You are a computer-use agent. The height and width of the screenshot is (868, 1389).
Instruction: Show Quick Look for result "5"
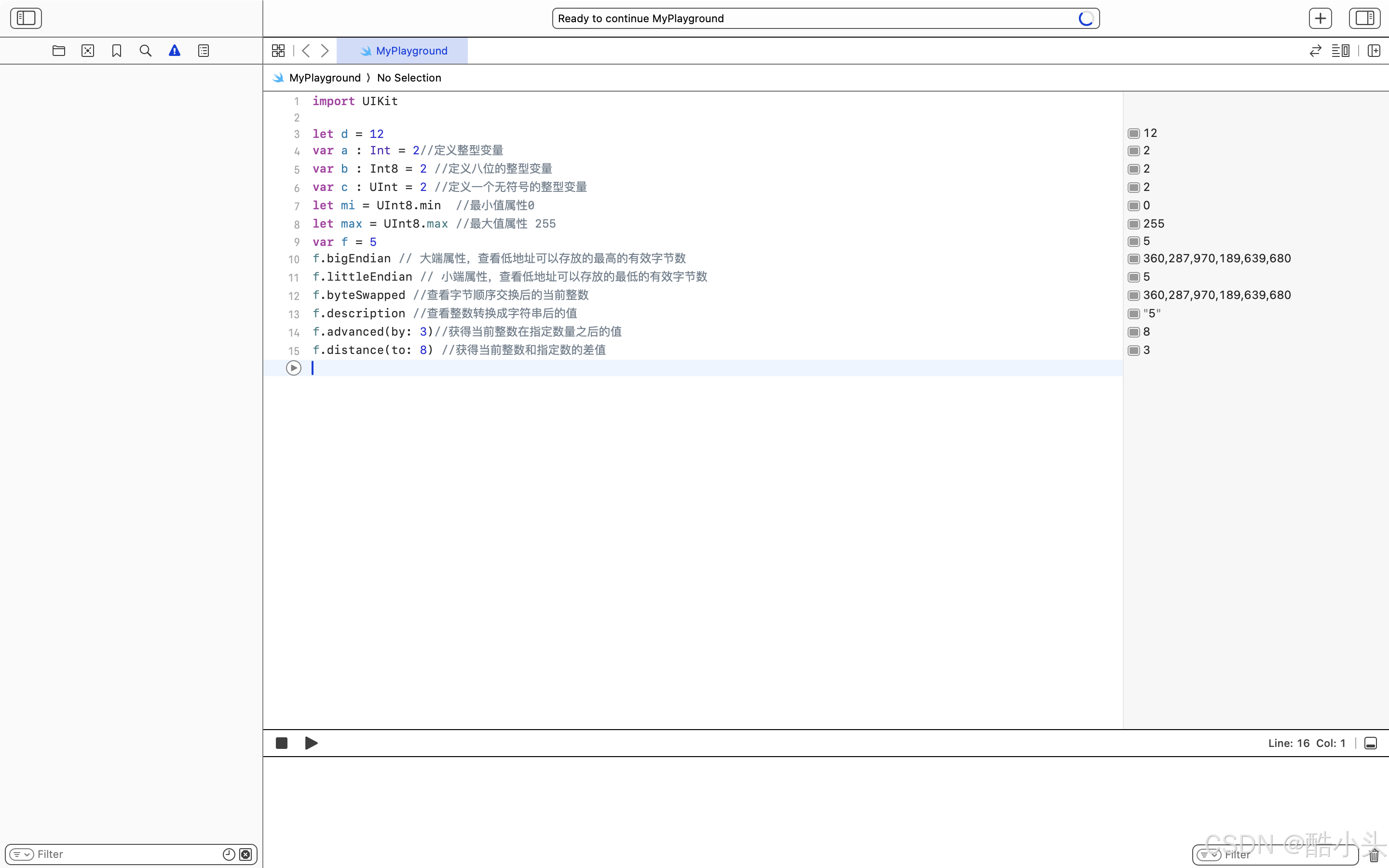(x=1133, y=313)
